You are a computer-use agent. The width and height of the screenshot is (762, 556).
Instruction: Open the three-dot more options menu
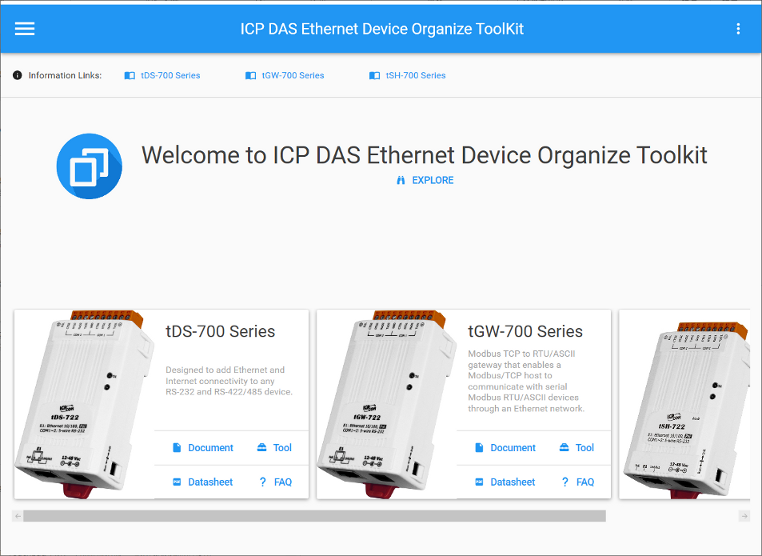(x=738, y=29)
